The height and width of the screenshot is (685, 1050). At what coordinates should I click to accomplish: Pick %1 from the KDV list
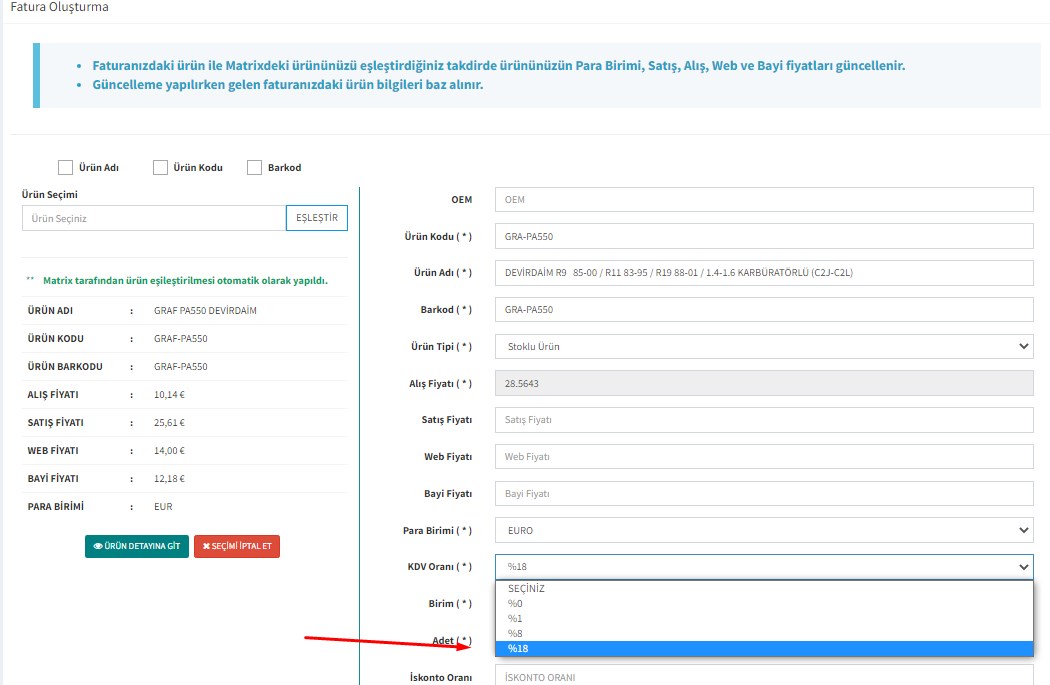point(764,619)
